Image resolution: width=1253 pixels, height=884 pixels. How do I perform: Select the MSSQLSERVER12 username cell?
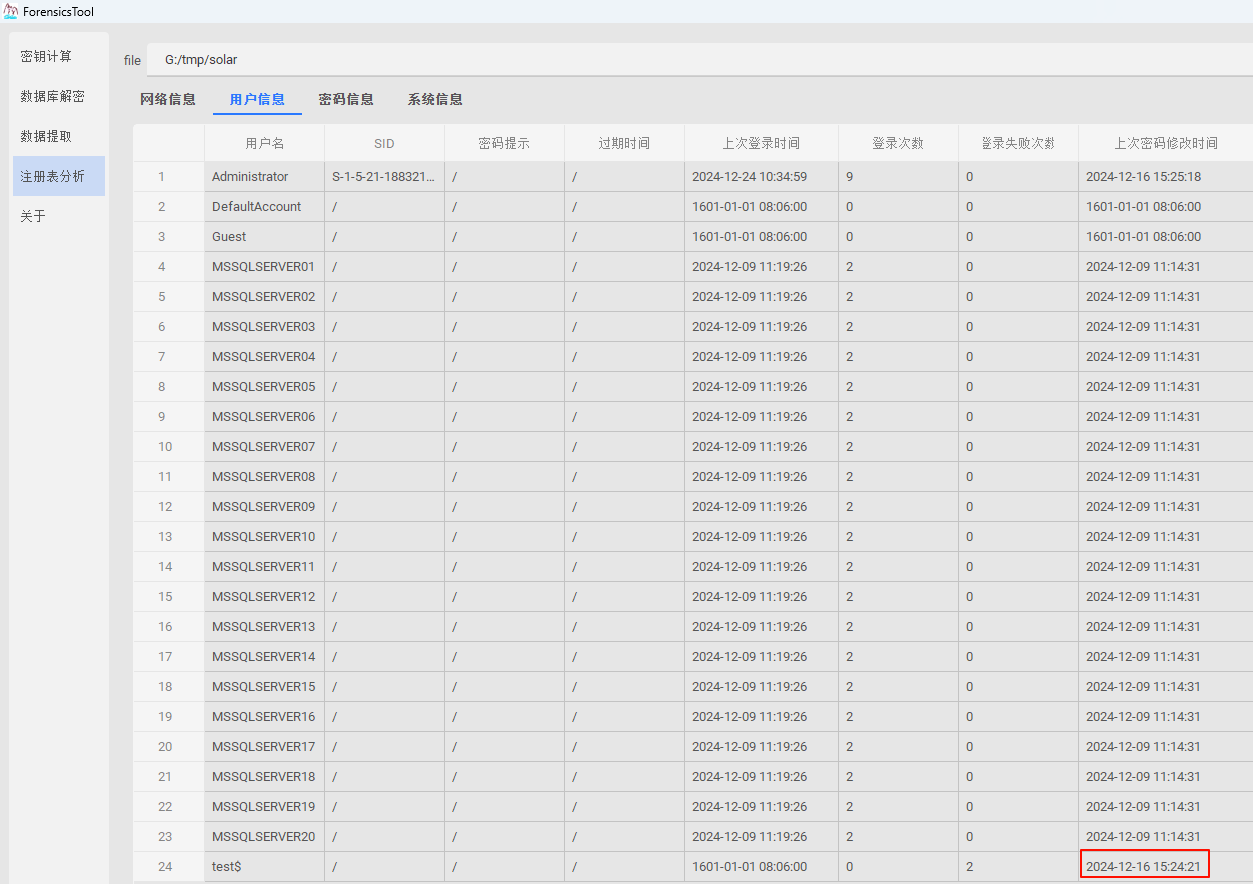265,597
